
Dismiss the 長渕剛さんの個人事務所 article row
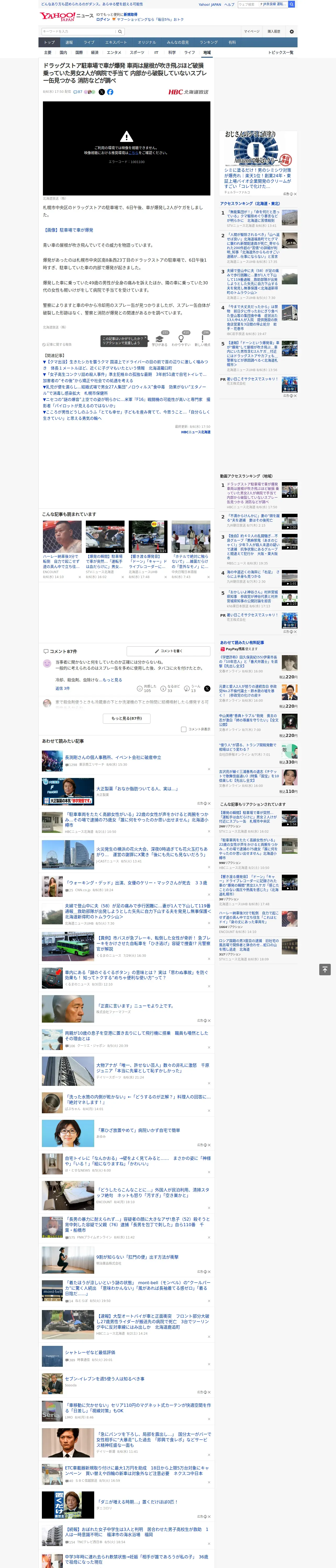(x=209, y=769)
